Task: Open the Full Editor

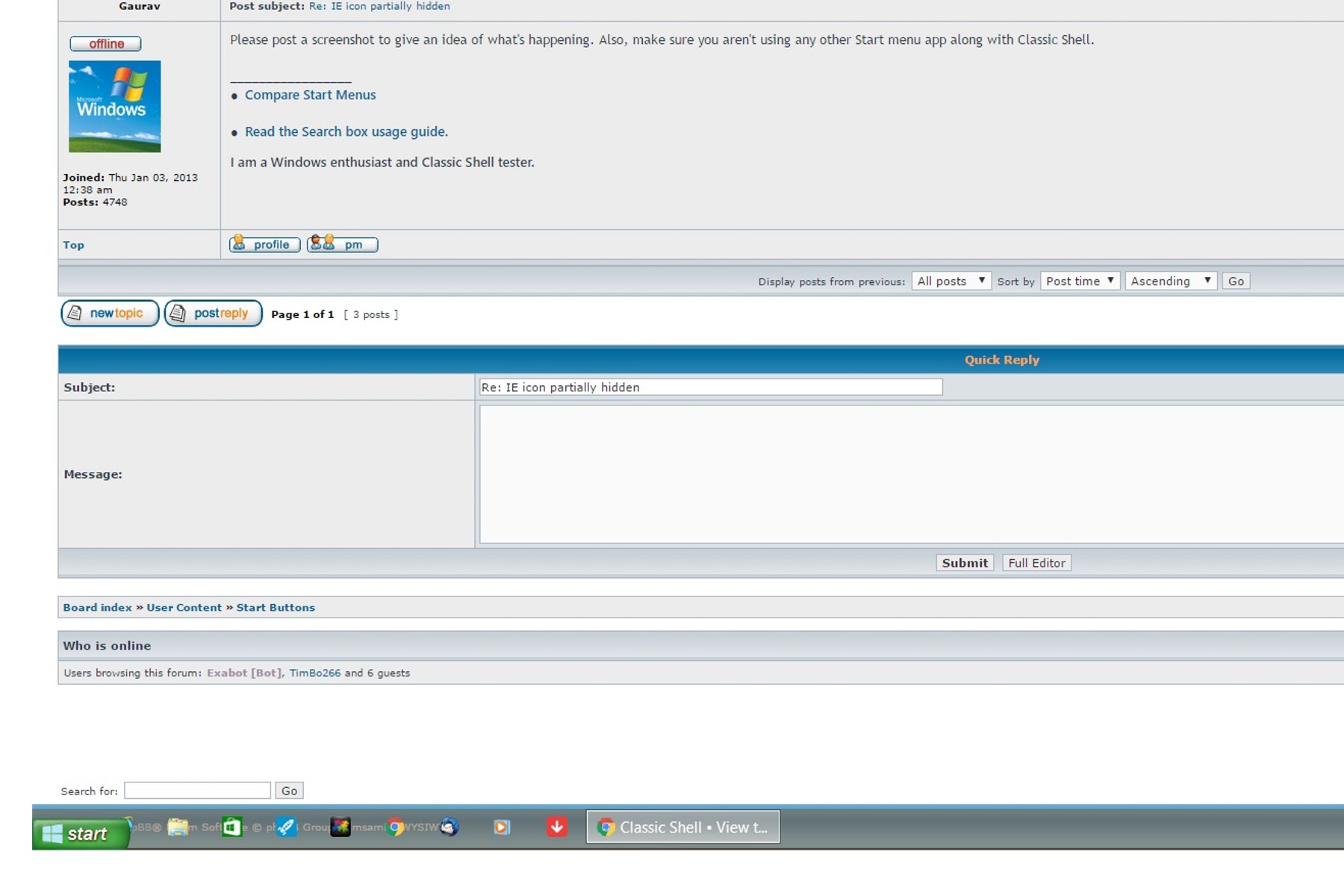Action: (1036, 563)
